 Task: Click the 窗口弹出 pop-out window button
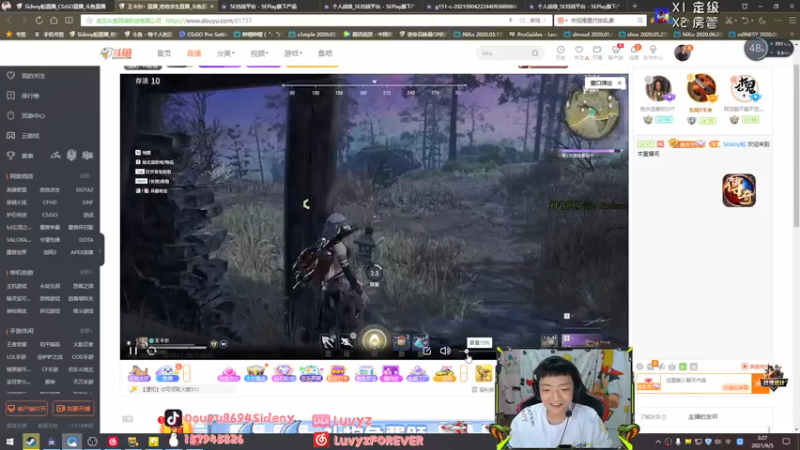[601, 83]
